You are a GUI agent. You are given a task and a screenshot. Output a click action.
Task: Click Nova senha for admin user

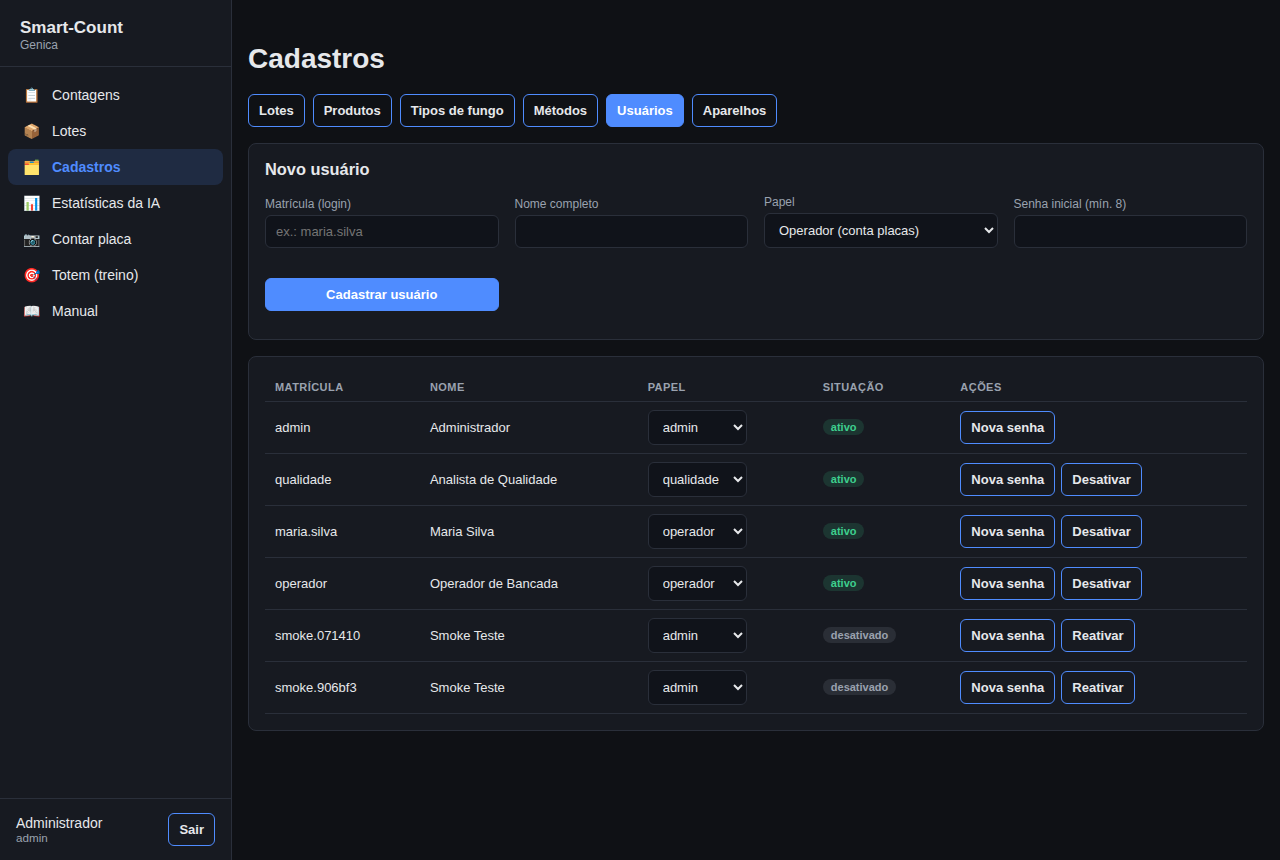[1007, 427]
